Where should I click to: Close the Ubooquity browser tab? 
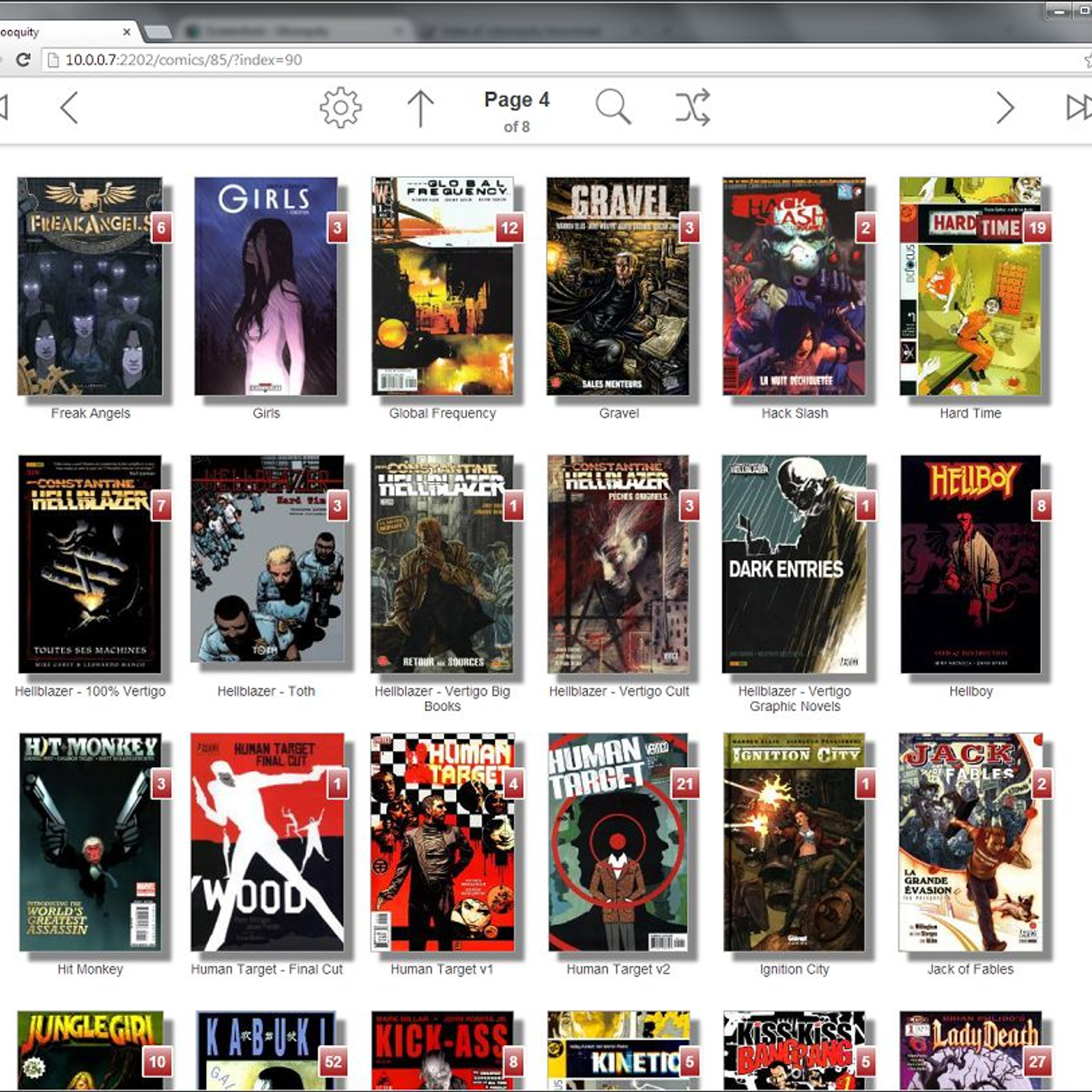tap(126, 31)
